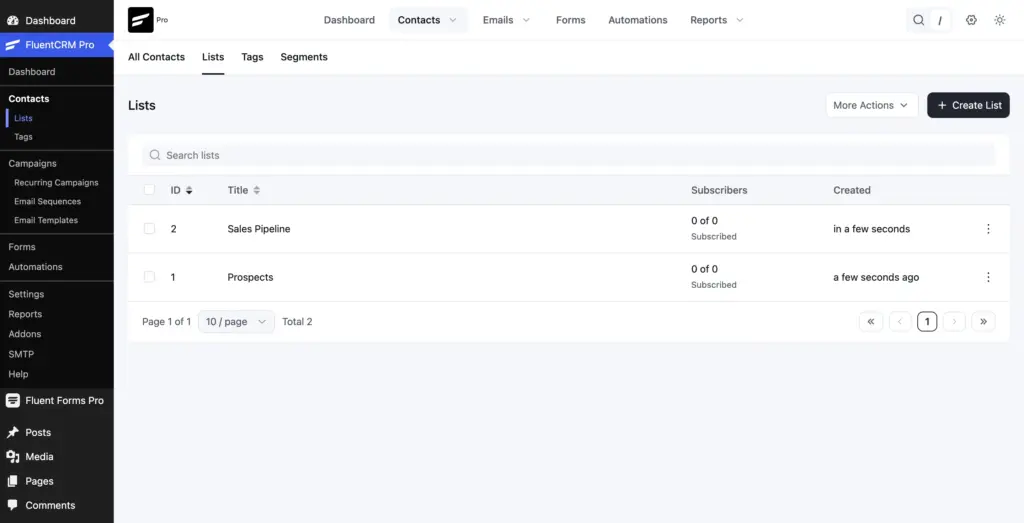Viewport: 1024px width, 523px height.
Task: Open the Help sidebar link
Action: point(18,374)
